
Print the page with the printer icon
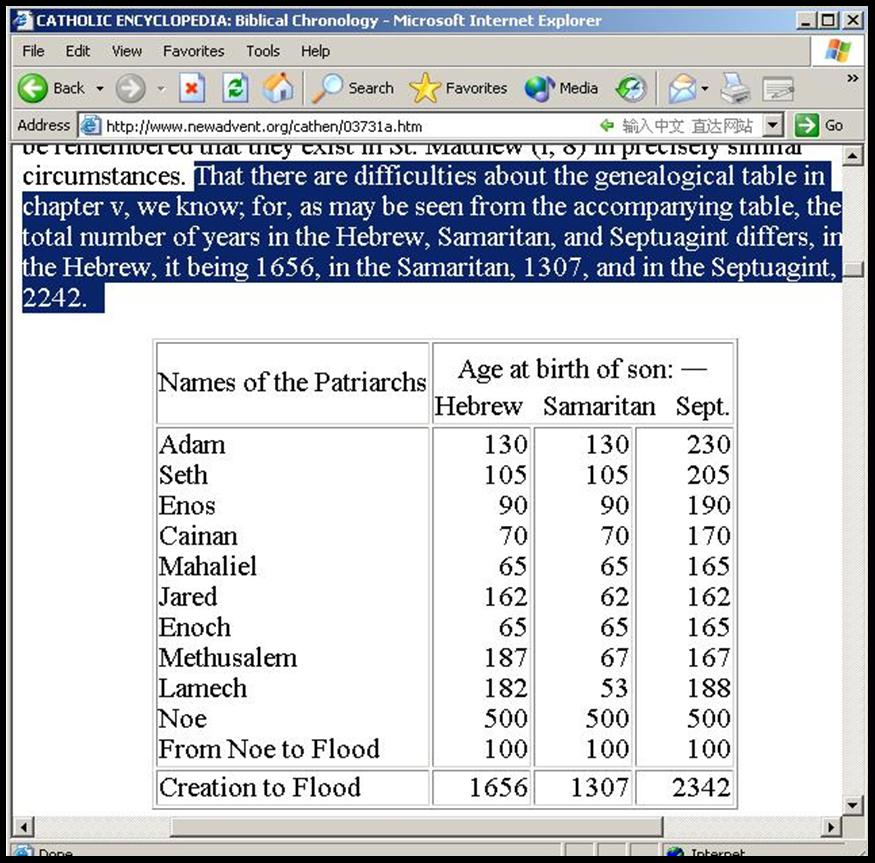pos(735,88)
